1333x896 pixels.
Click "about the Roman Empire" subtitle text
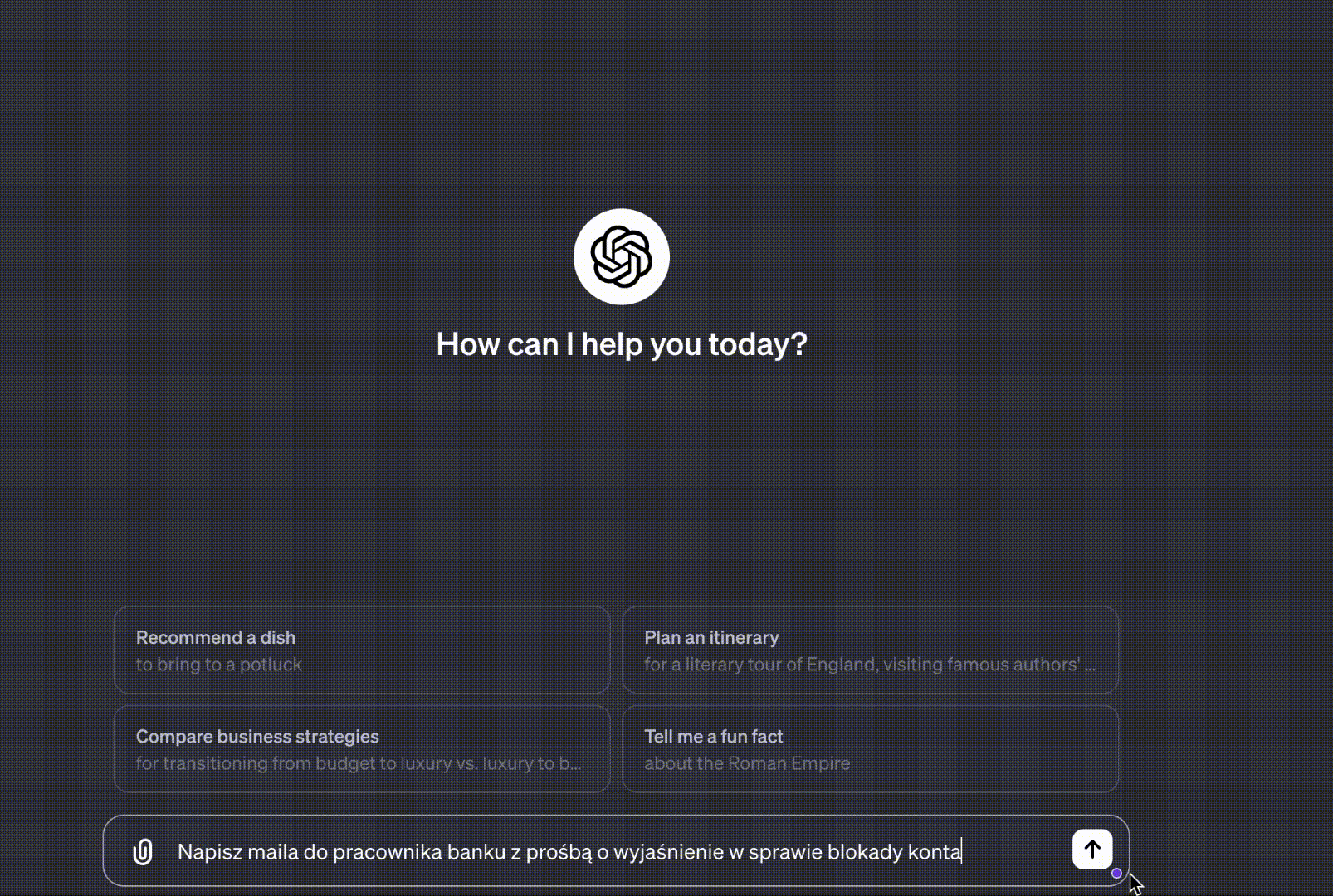747,763
